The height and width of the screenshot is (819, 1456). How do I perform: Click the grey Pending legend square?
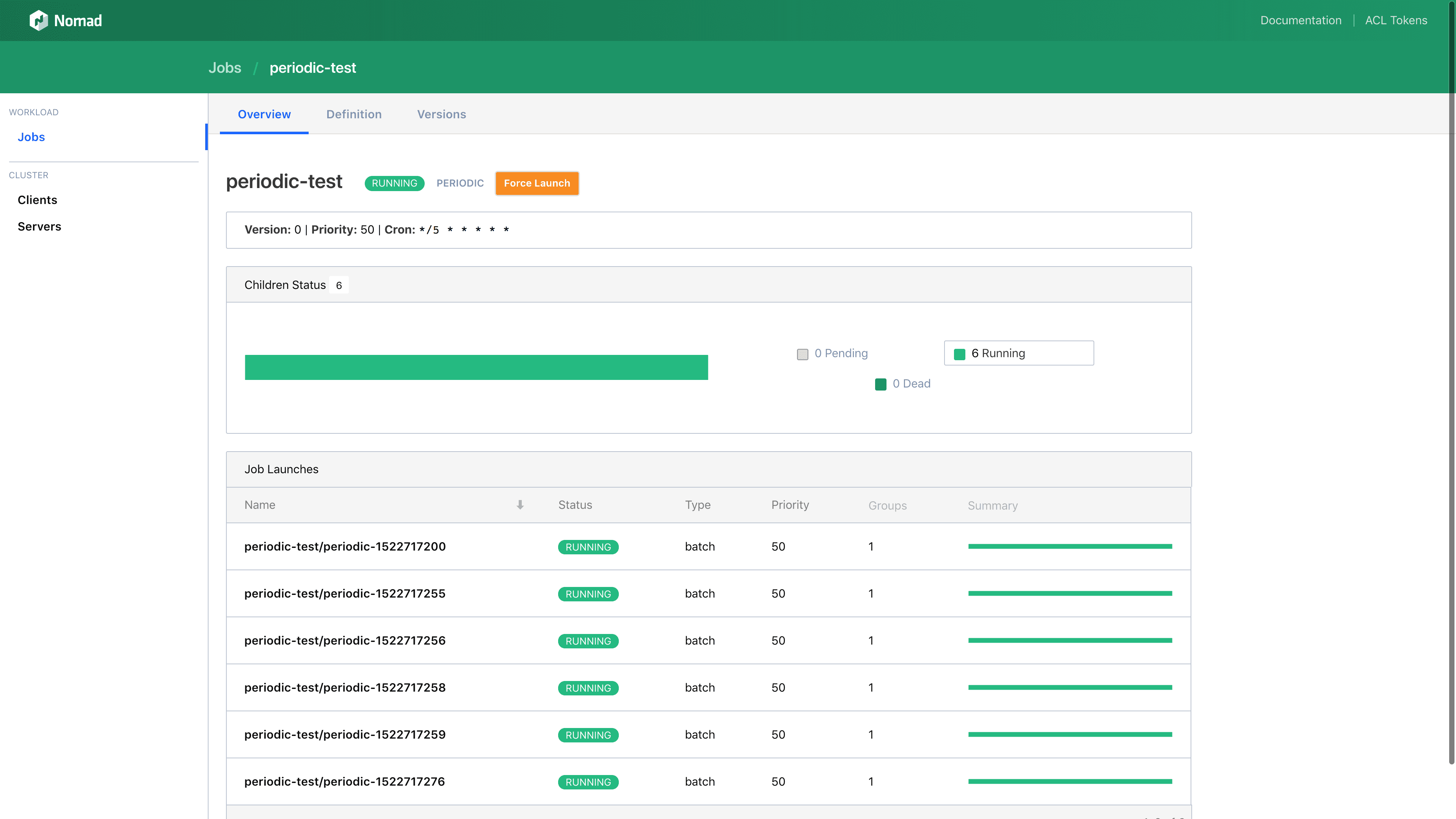(x=802, y=354)
